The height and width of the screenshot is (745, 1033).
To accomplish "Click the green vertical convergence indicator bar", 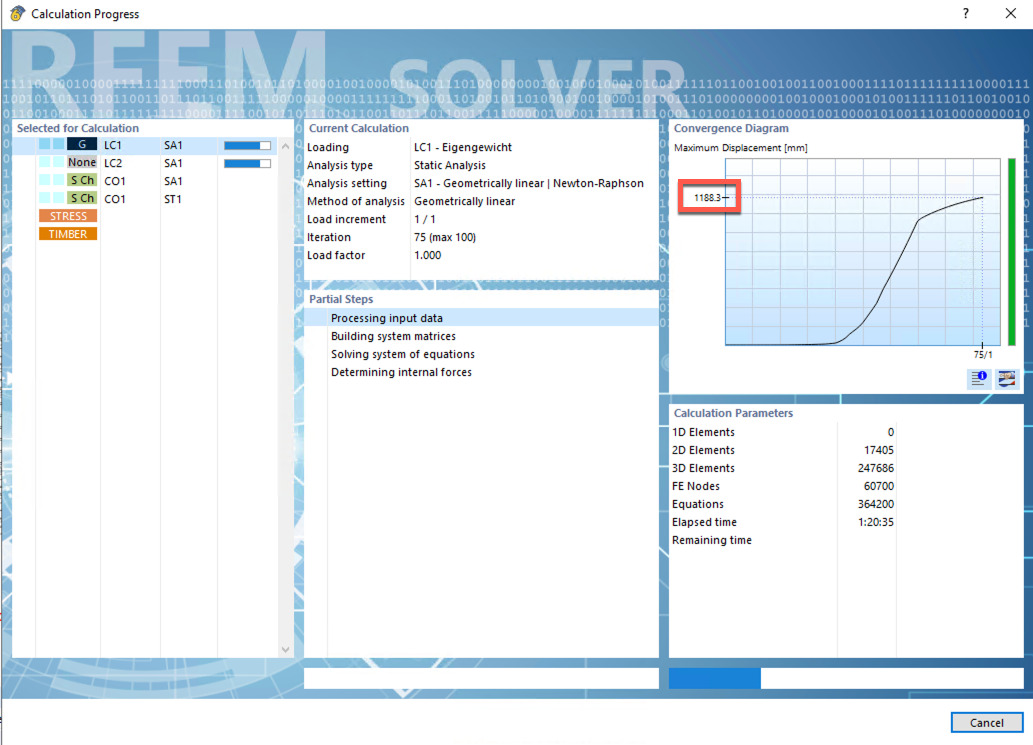I will click(1011, 251).
